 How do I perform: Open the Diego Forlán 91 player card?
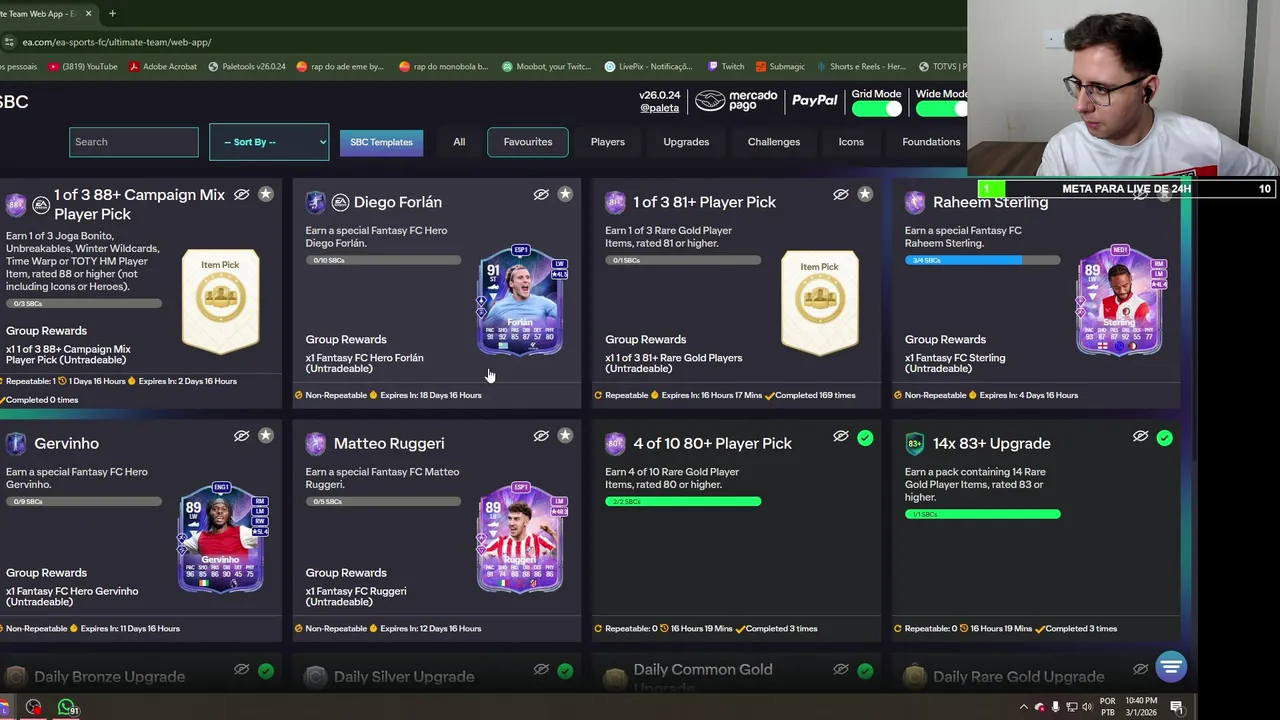click(x=521, y=300)
